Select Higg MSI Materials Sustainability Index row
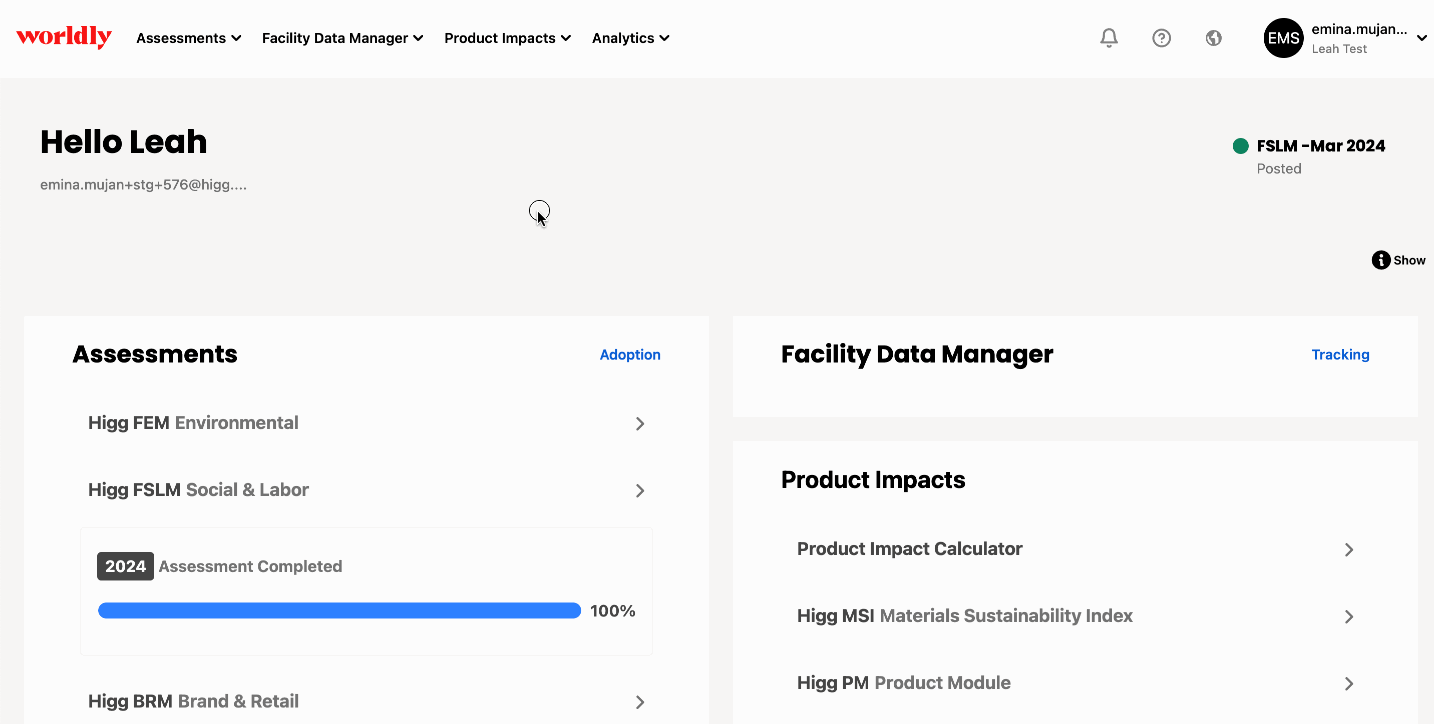1434x724 pixels. click(1076, 616)
